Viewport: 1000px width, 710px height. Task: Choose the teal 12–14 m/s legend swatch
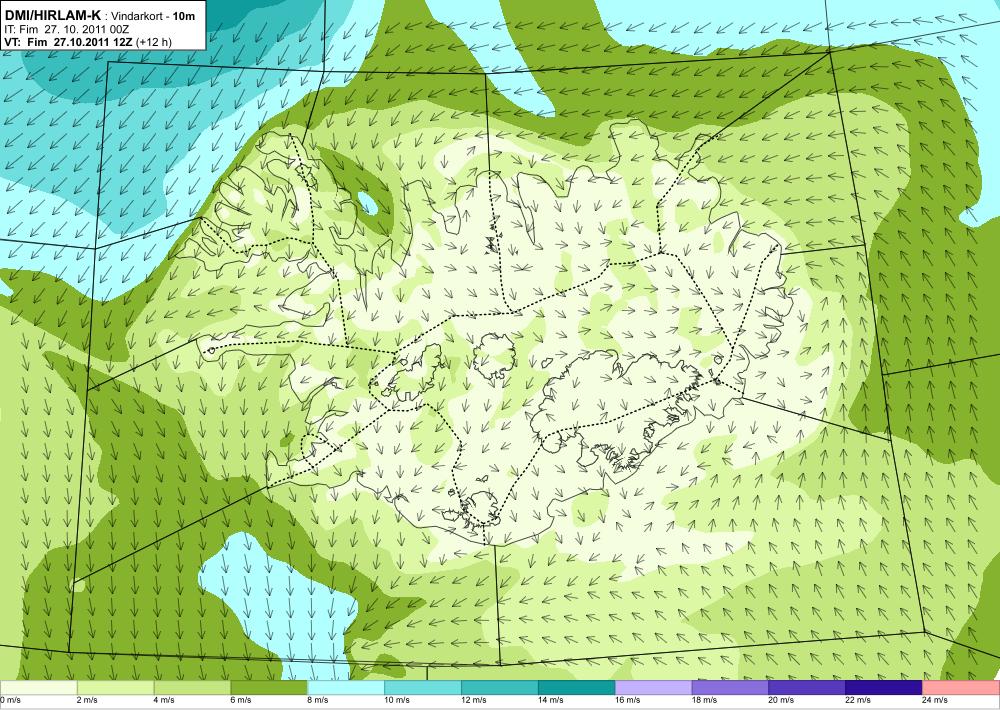[x=499, y=688]
